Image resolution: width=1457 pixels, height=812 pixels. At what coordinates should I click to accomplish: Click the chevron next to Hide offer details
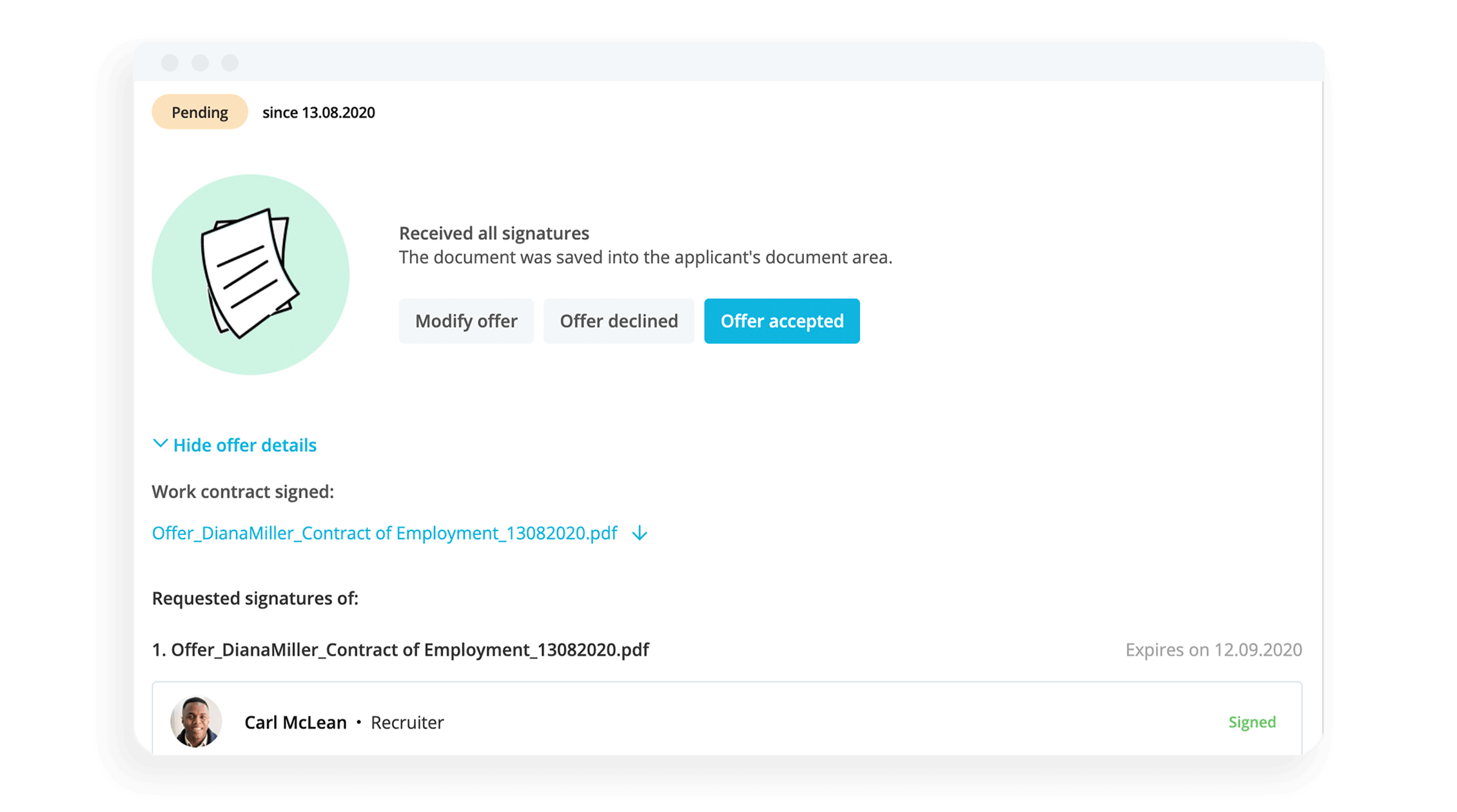[160, 445]
